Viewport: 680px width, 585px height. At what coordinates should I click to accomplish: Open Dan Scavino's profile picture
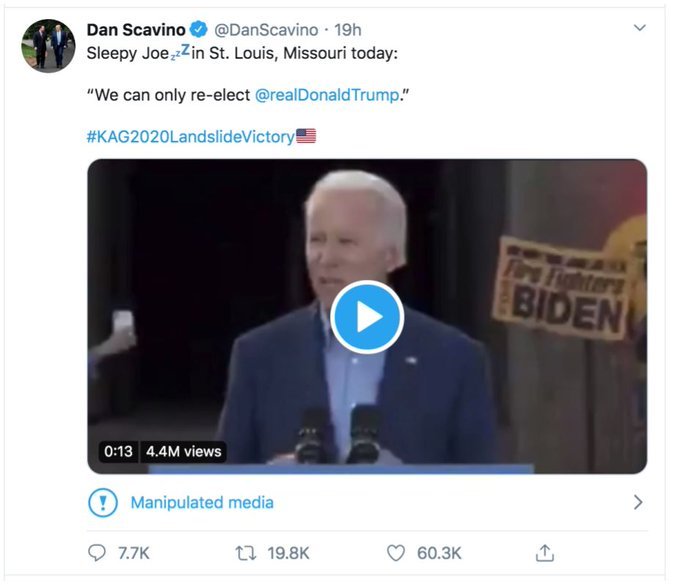click(48, 46)
